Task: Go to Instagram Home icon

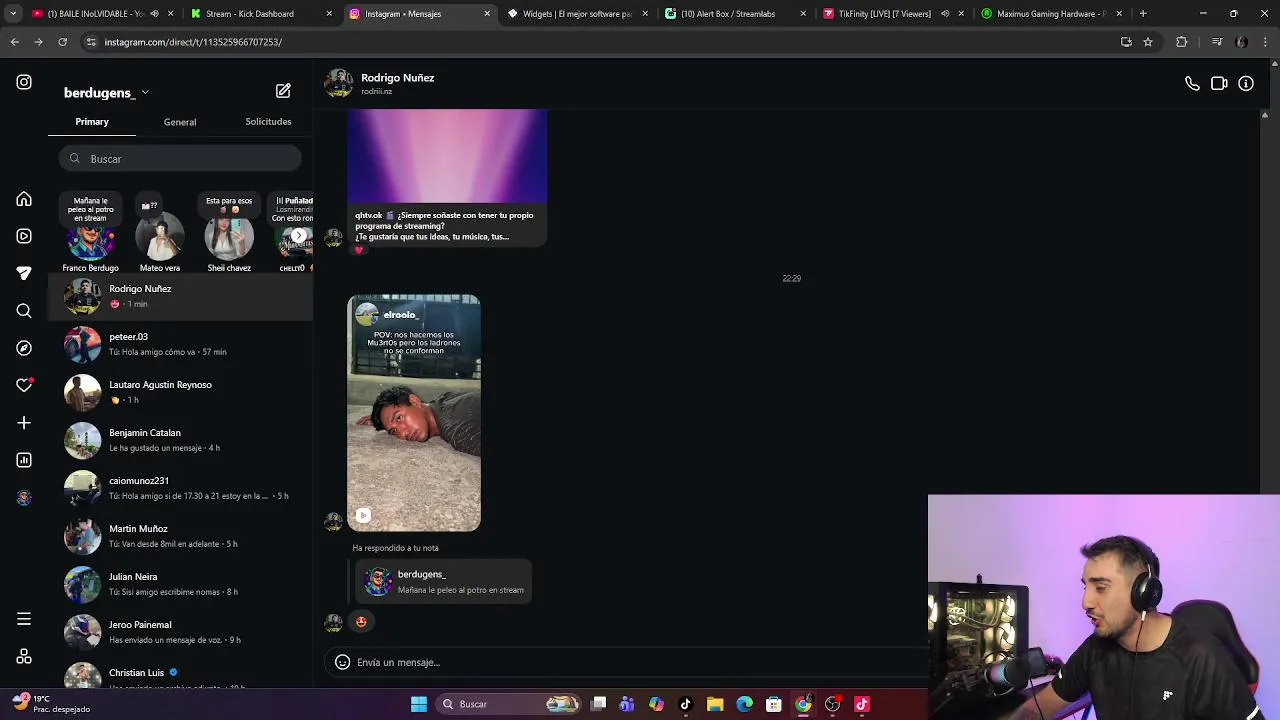Action: 24,199
